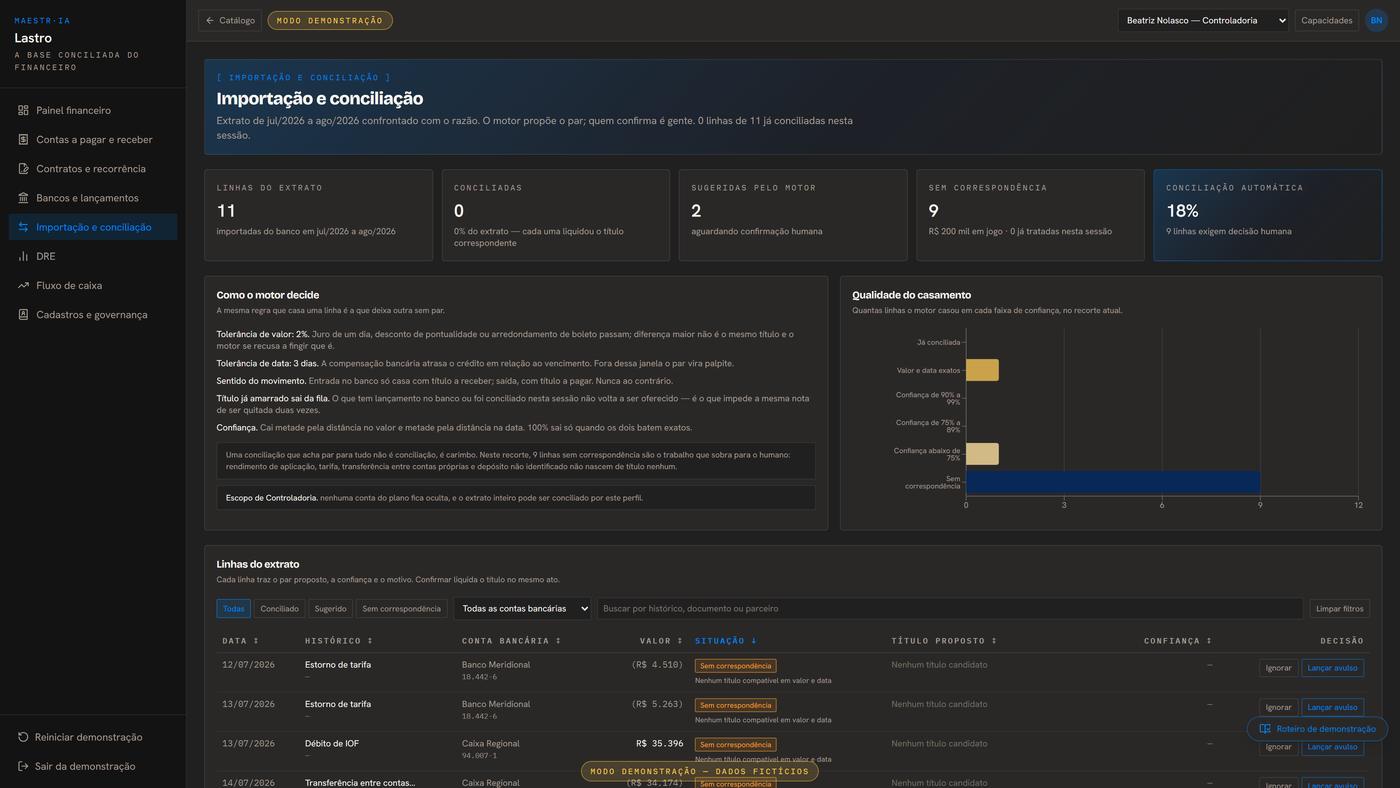Click the Conciliação automática 18% card
1400x788 pixels.
[x=1267, y=215]
